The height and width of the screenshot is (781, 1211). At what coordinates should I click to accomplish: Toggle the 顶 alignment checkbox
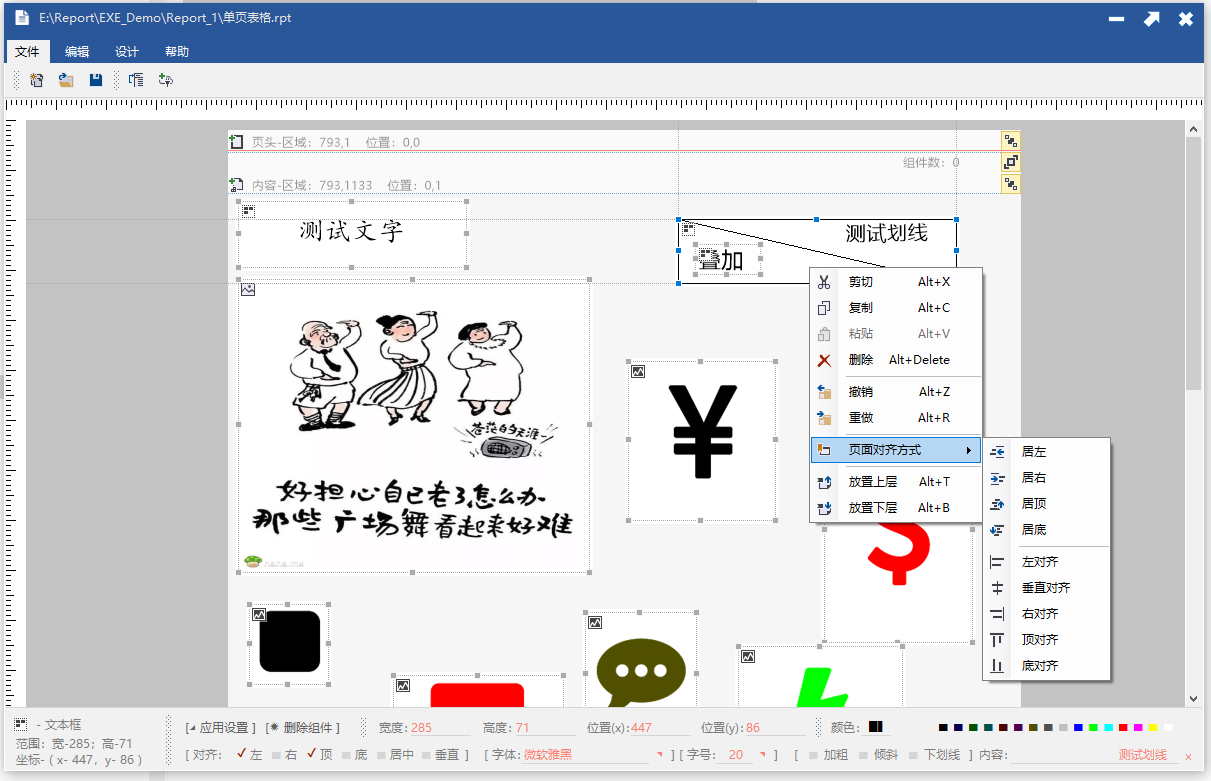312,754
